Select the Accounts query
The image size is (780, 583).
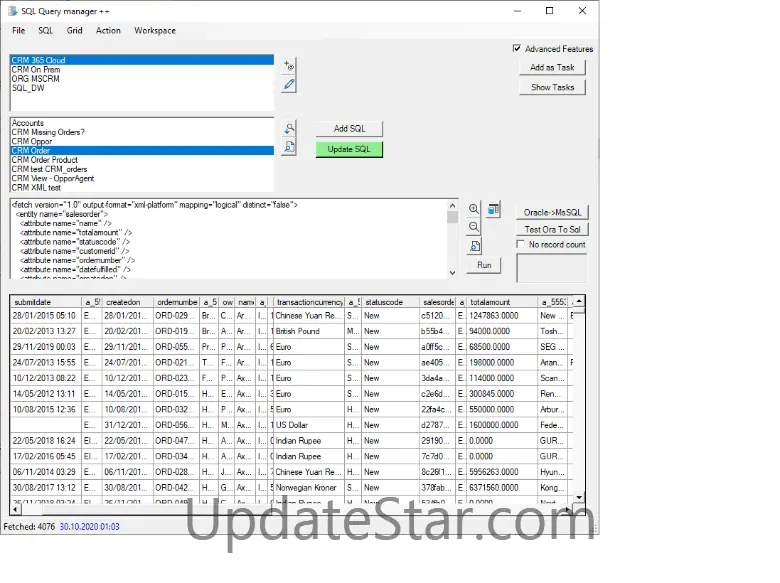pyautogui.click(x=142, y=123)
